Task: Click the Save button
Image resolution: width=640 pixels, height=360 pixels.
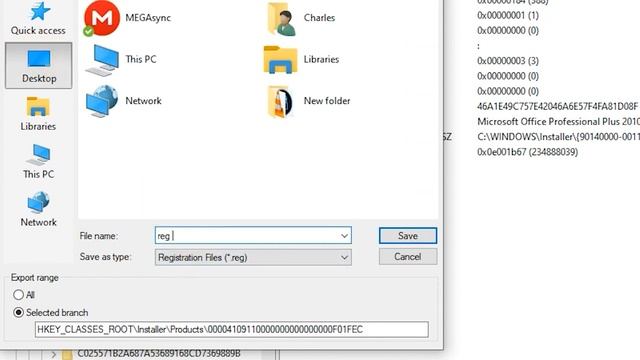Action: (x=408, y=236)
